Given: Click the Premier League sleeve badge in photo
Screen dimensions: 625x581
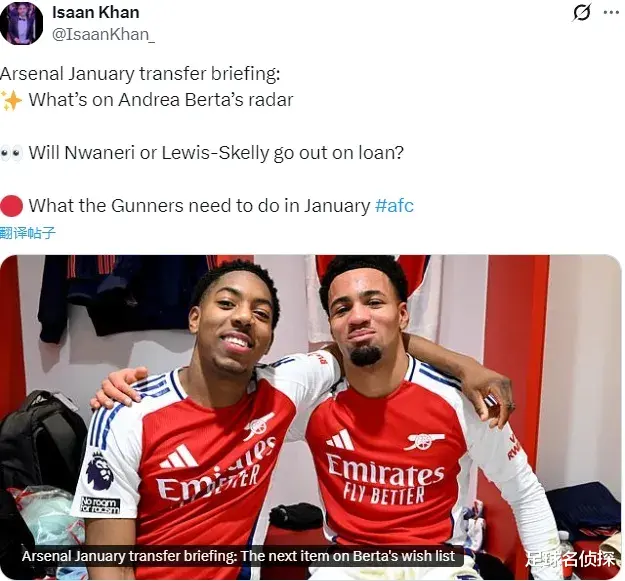Looking at the screenshot, I should click(100, 471).
